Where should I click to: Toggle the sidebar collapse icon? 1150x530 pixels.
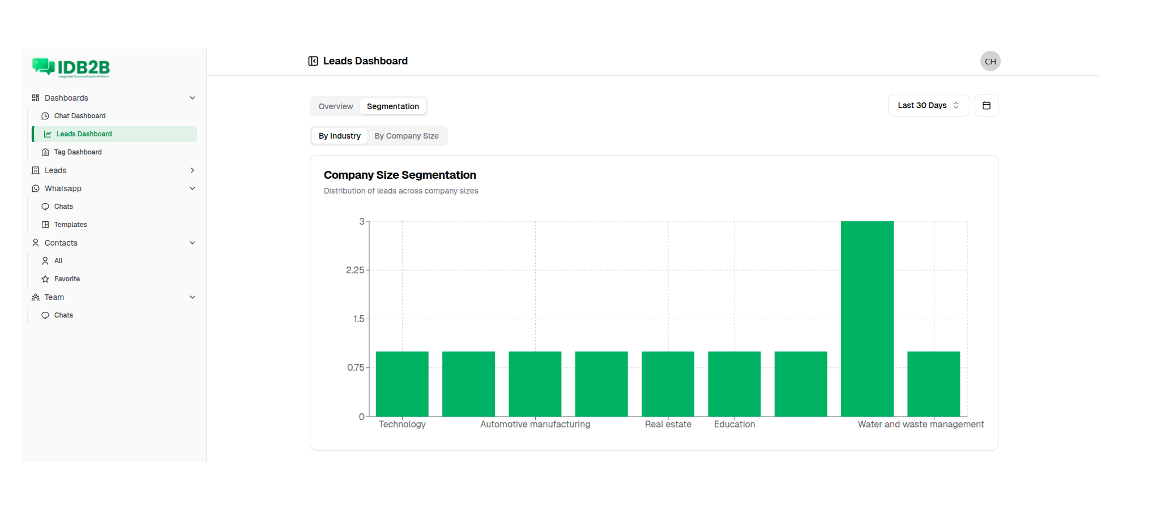[313, 61]
